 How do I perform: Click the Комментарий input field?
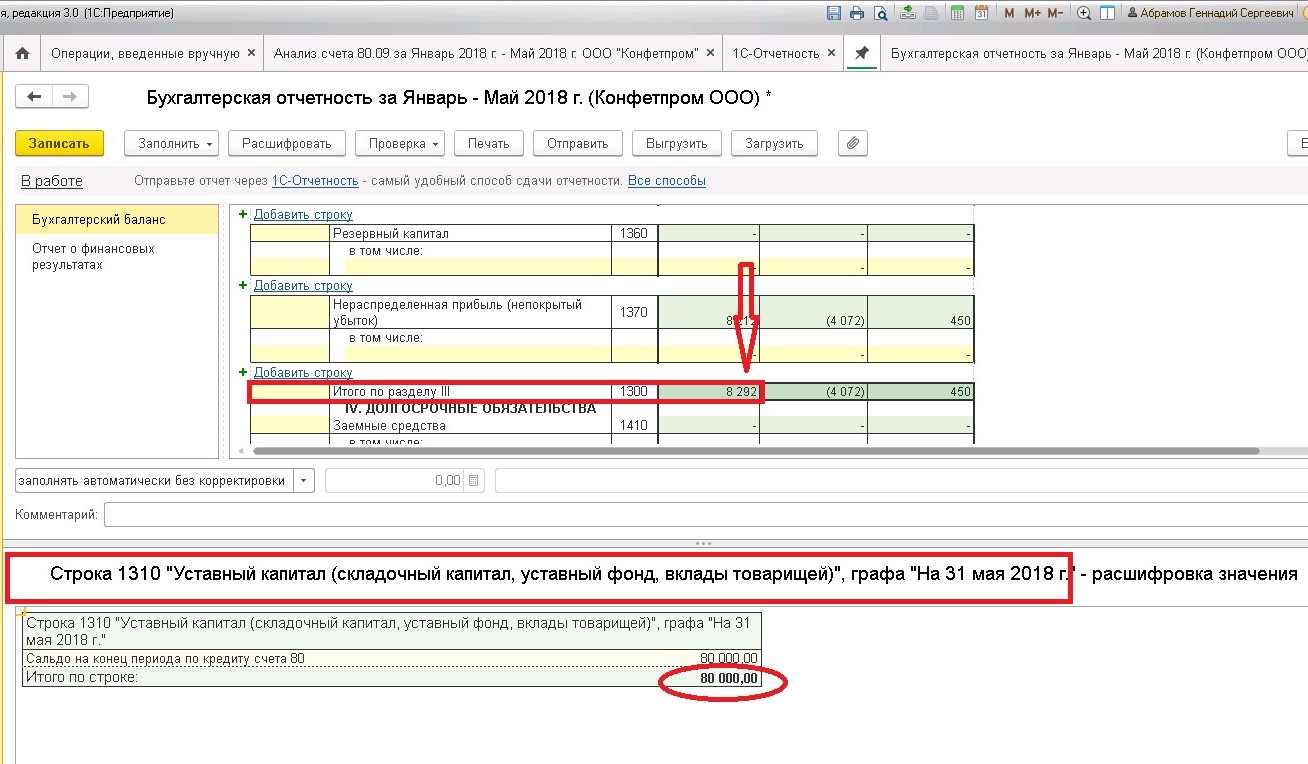pos(705,515)
